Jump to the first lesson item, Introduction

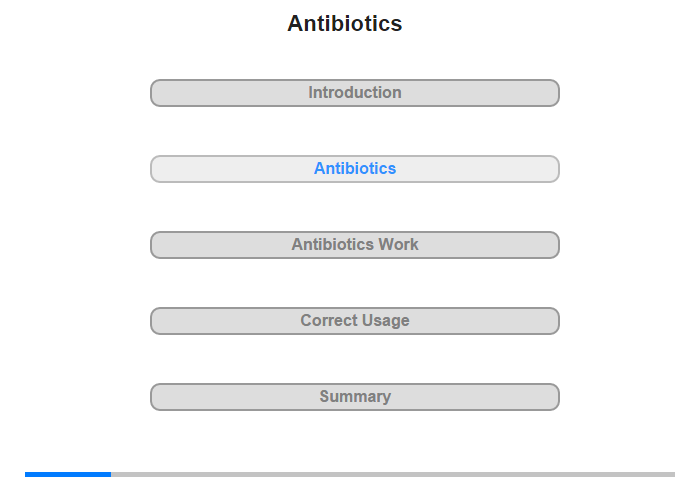pyautogui.click(x=354, y=93)
